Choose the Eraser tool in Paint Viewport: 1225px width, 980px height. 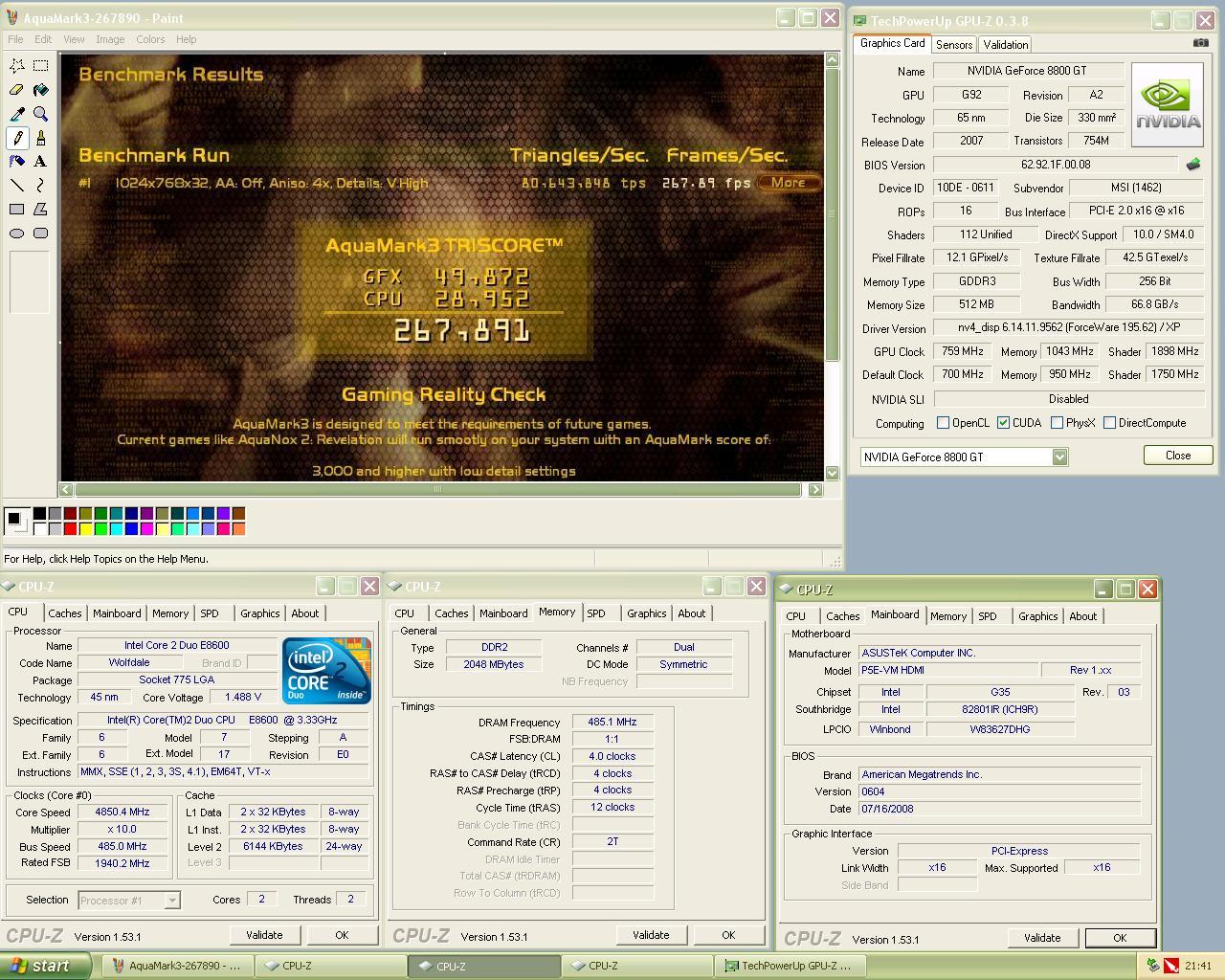[17, 90]
